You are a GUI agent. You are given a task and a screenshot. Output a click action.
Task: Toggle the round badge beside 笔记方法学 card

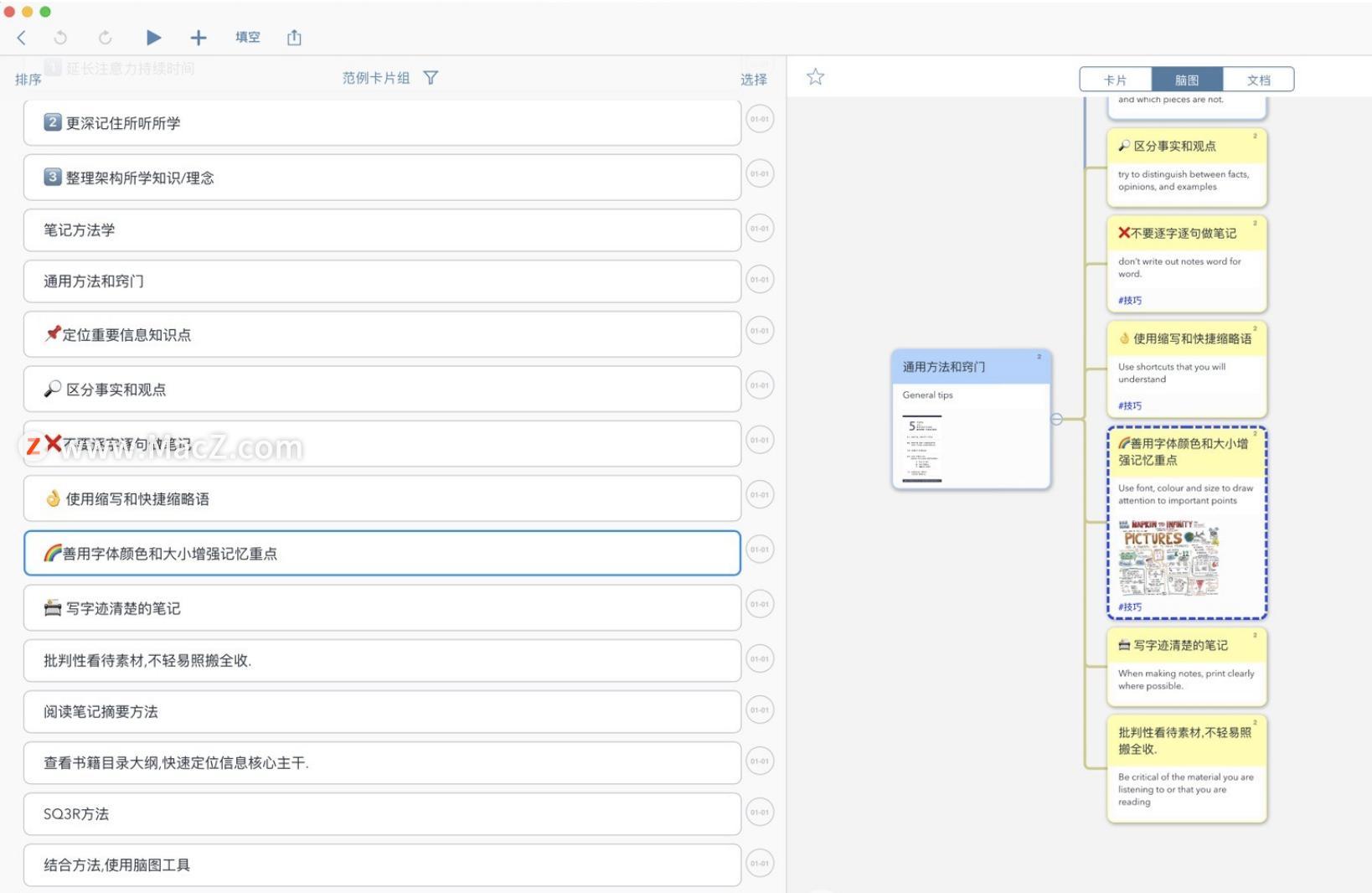click(760, 229)
